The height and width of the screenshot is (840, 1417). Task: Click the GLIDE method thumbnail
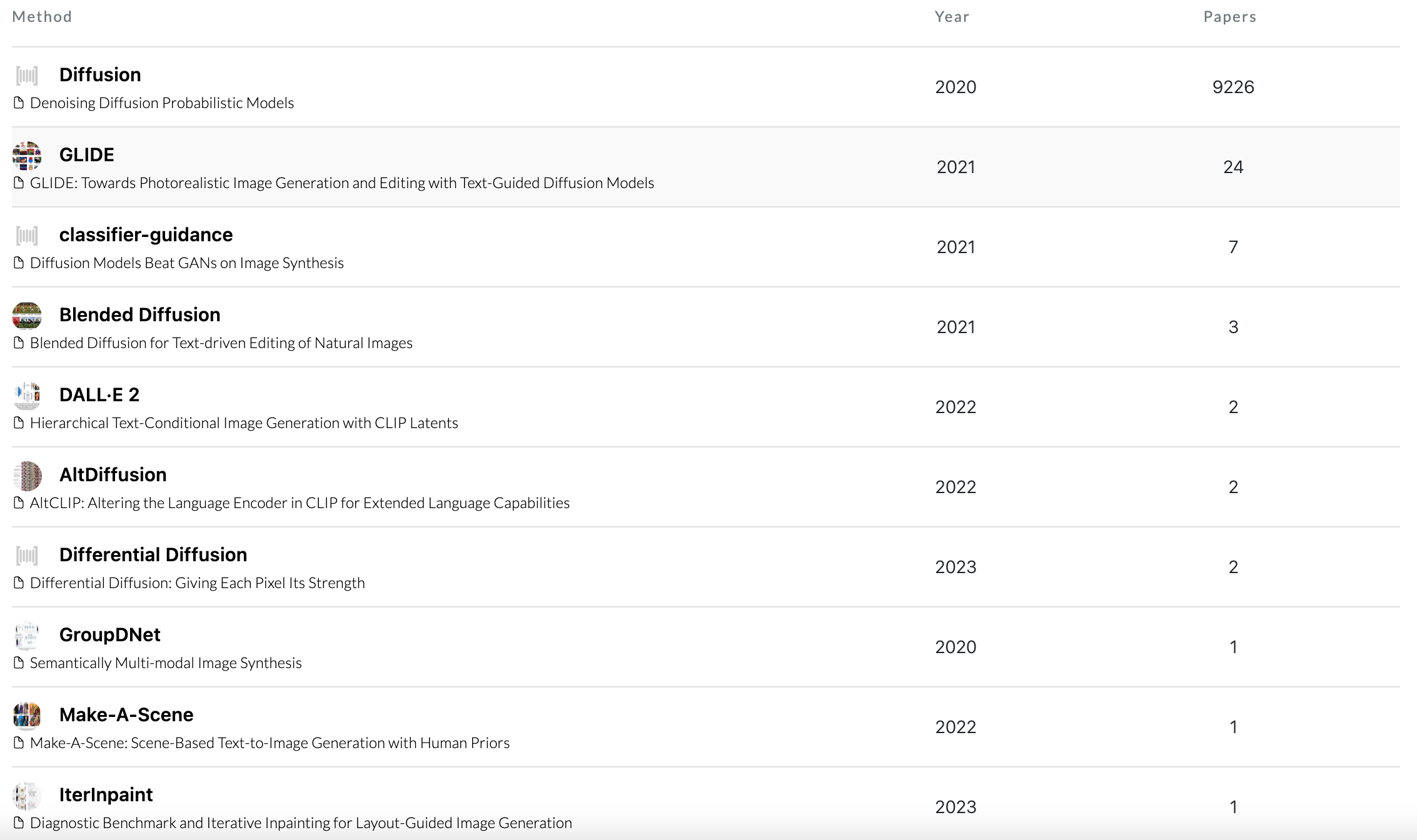pos(27,156)
